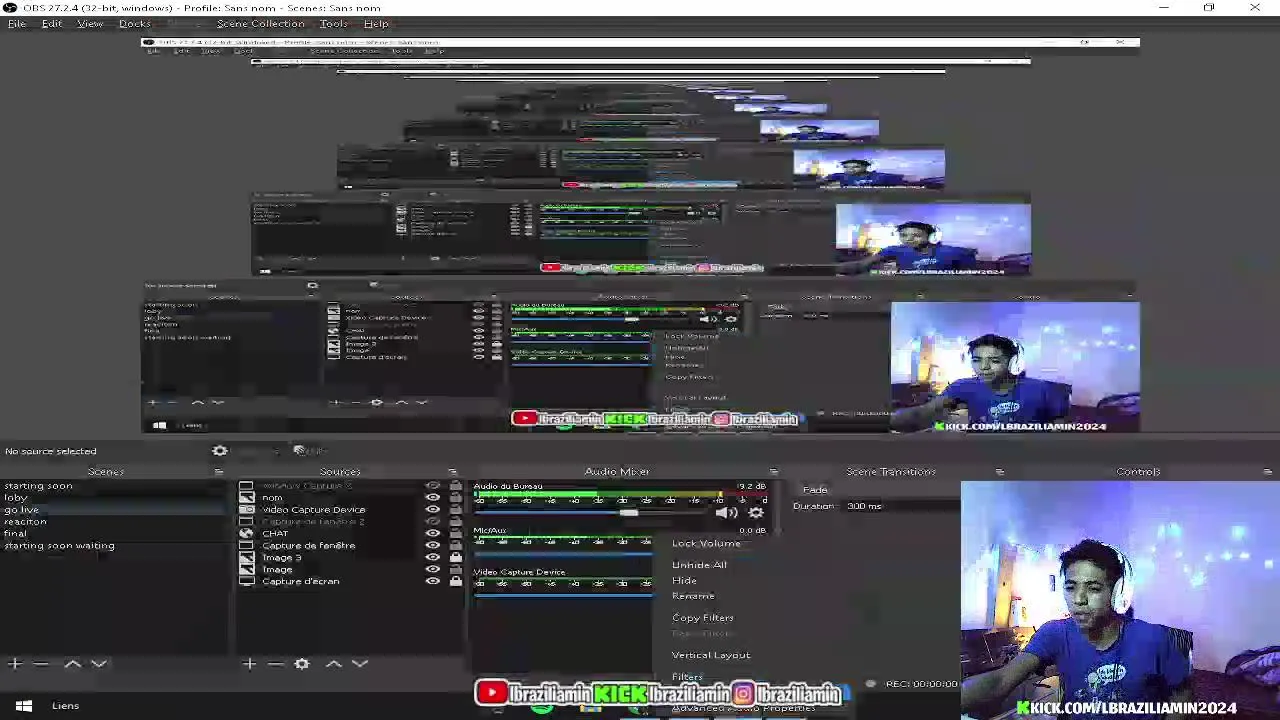Open the Audio Mixer dock menu icon
Image resolution: width=1280 pixels, height=720 pixels.
tap(773, 471)
